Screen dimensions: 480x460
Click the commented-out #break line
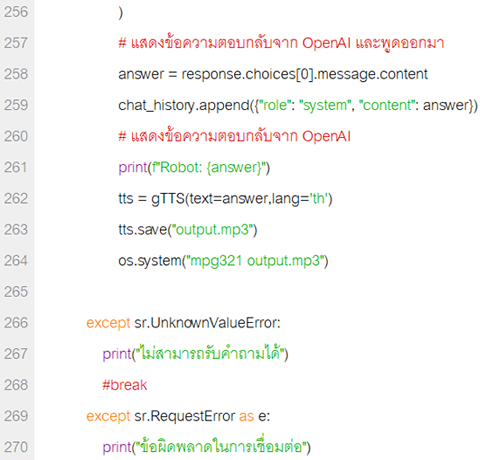[x=125, y=385]
